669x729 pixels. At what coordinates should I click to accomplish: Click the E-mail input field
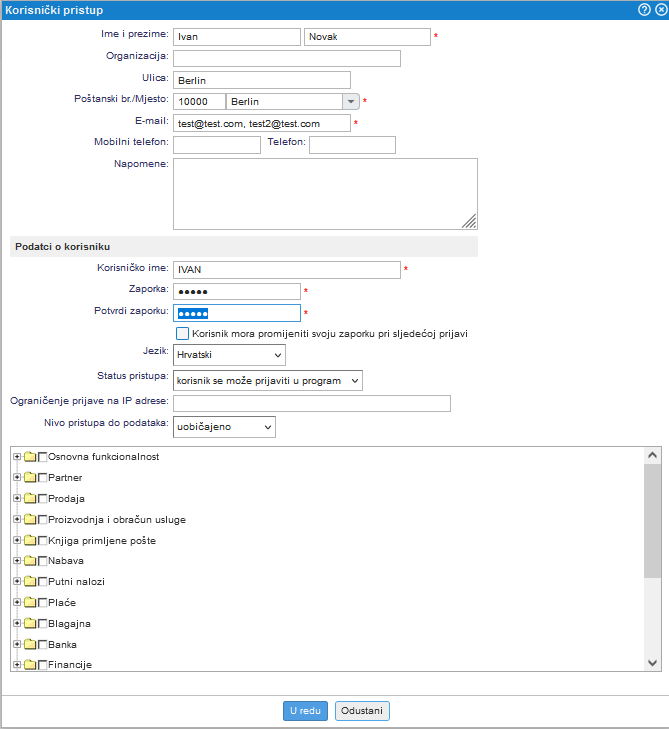(262, 123)
